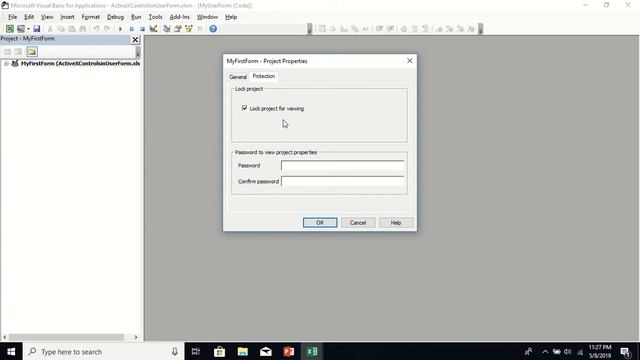This screenshot has height=360, width=640.
Task: Toggle Design Mode icon in toolbar
Action: [153, 29]
